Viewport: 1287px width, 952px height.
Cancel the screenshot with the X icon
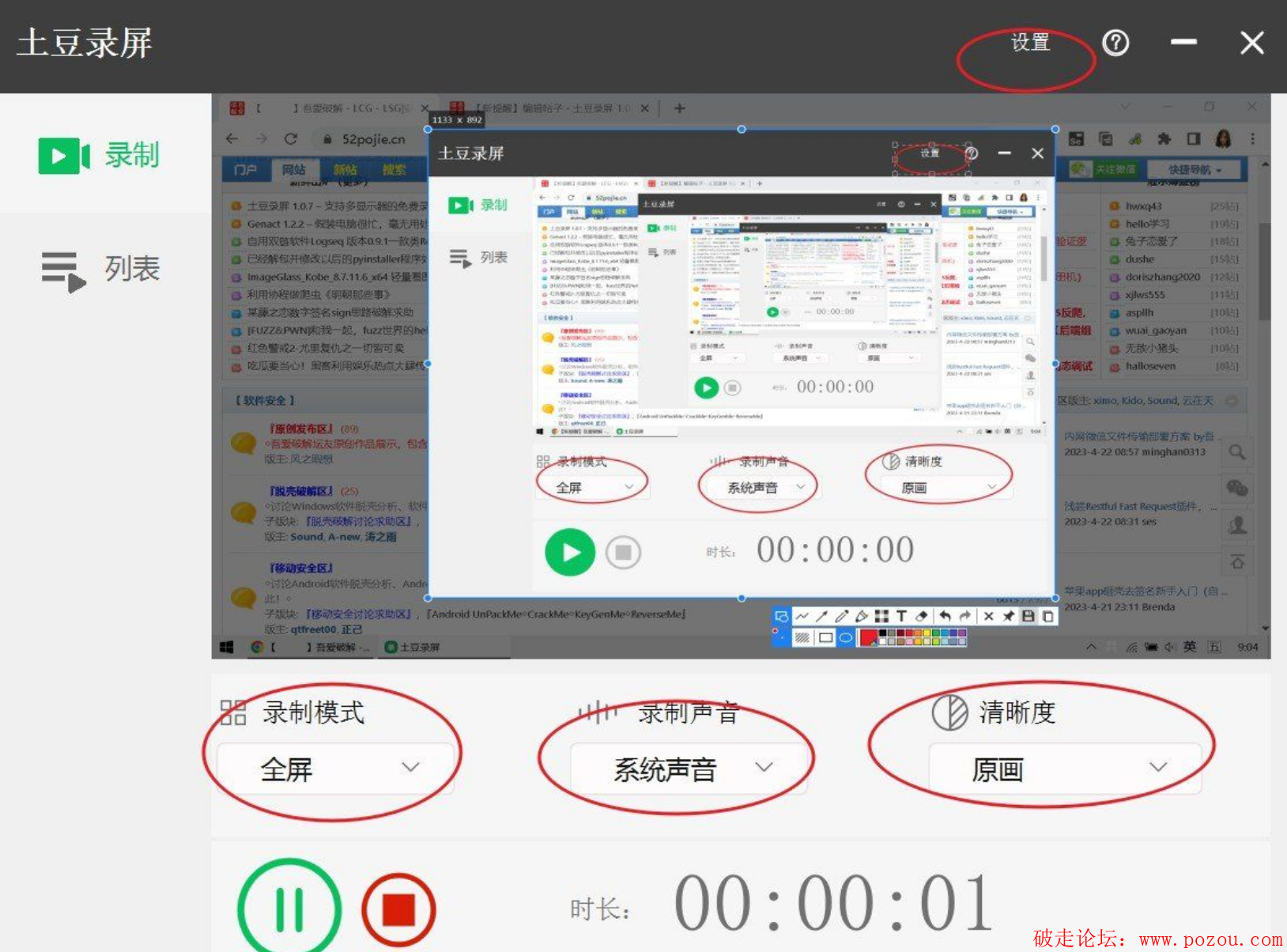tap(989, 616)
